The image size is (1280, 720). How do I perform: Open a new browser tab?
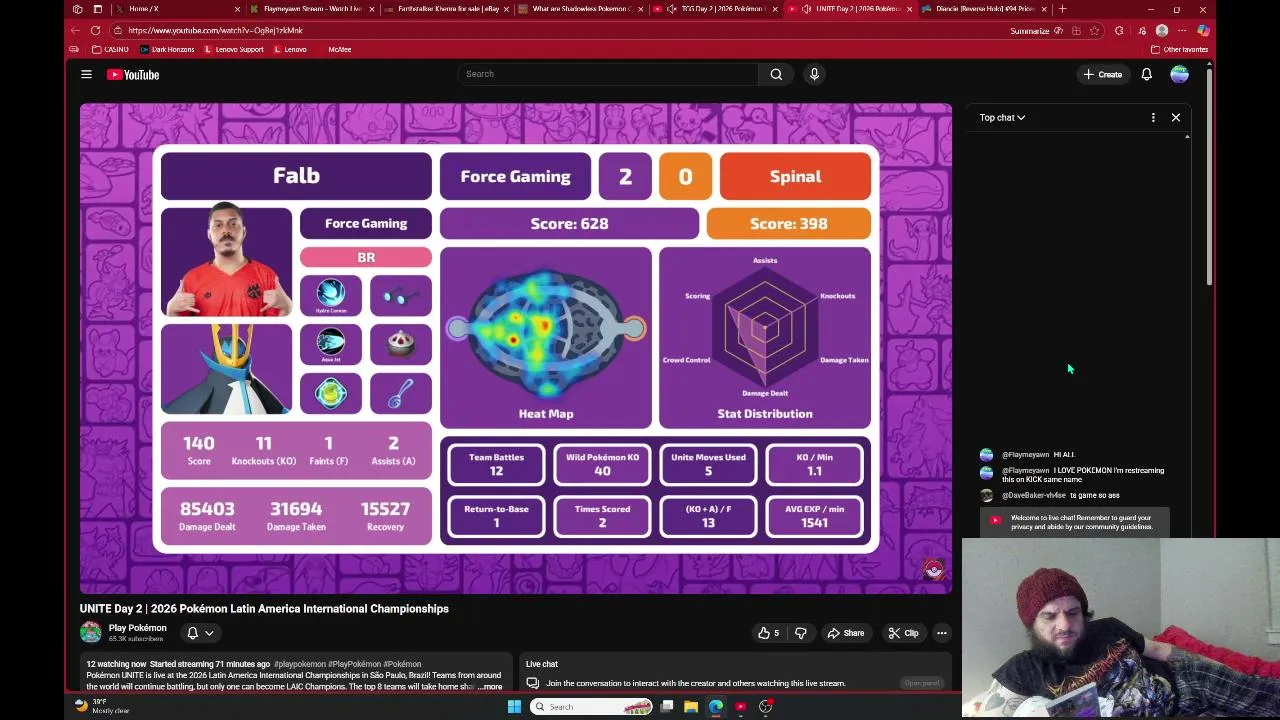coord(1062,9)
